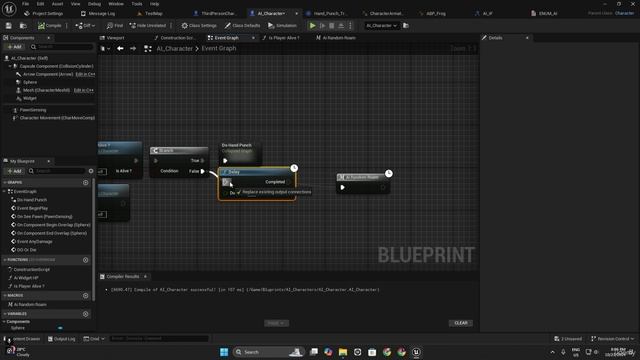Click the graph breadcrumb icon beside AI_Character

(x=148, y=49)
